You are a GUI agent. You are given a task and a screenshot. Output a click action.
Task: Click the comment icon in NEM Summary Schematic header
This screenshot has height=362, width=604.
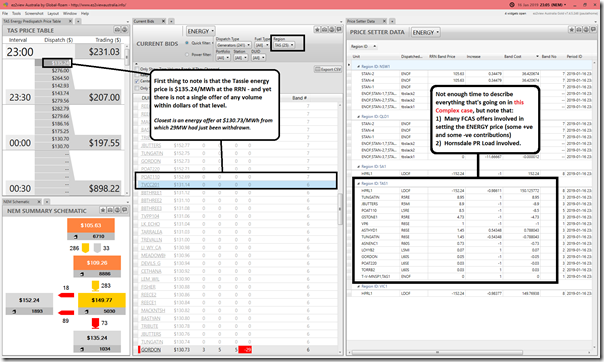click(124, 210)
